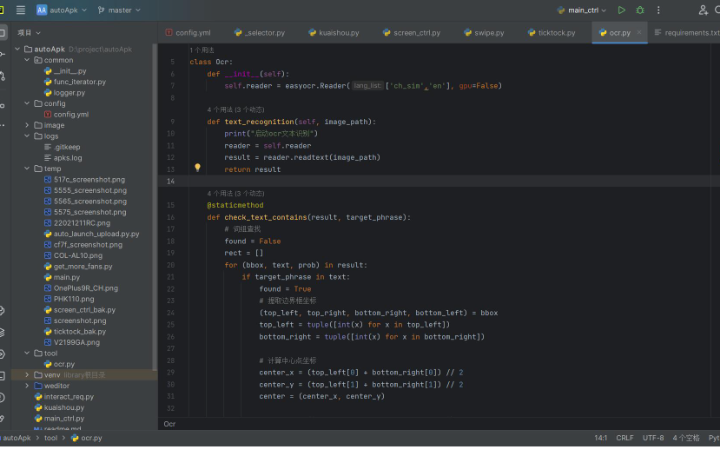
Task: Open apks.log in project tree
Action: [x=63, y=158]
